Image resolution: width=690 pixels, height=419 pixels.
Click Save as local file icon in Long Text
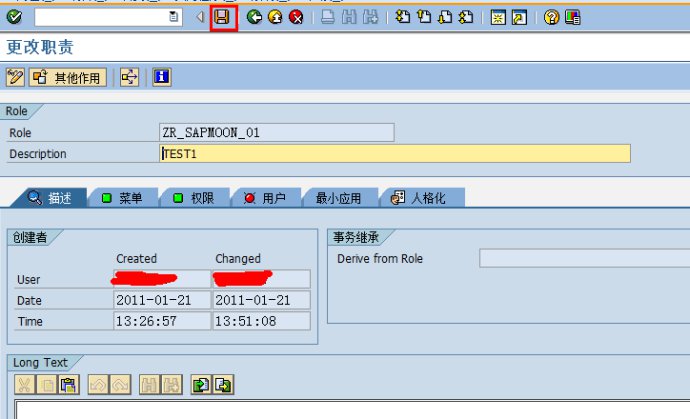point(223,385)
